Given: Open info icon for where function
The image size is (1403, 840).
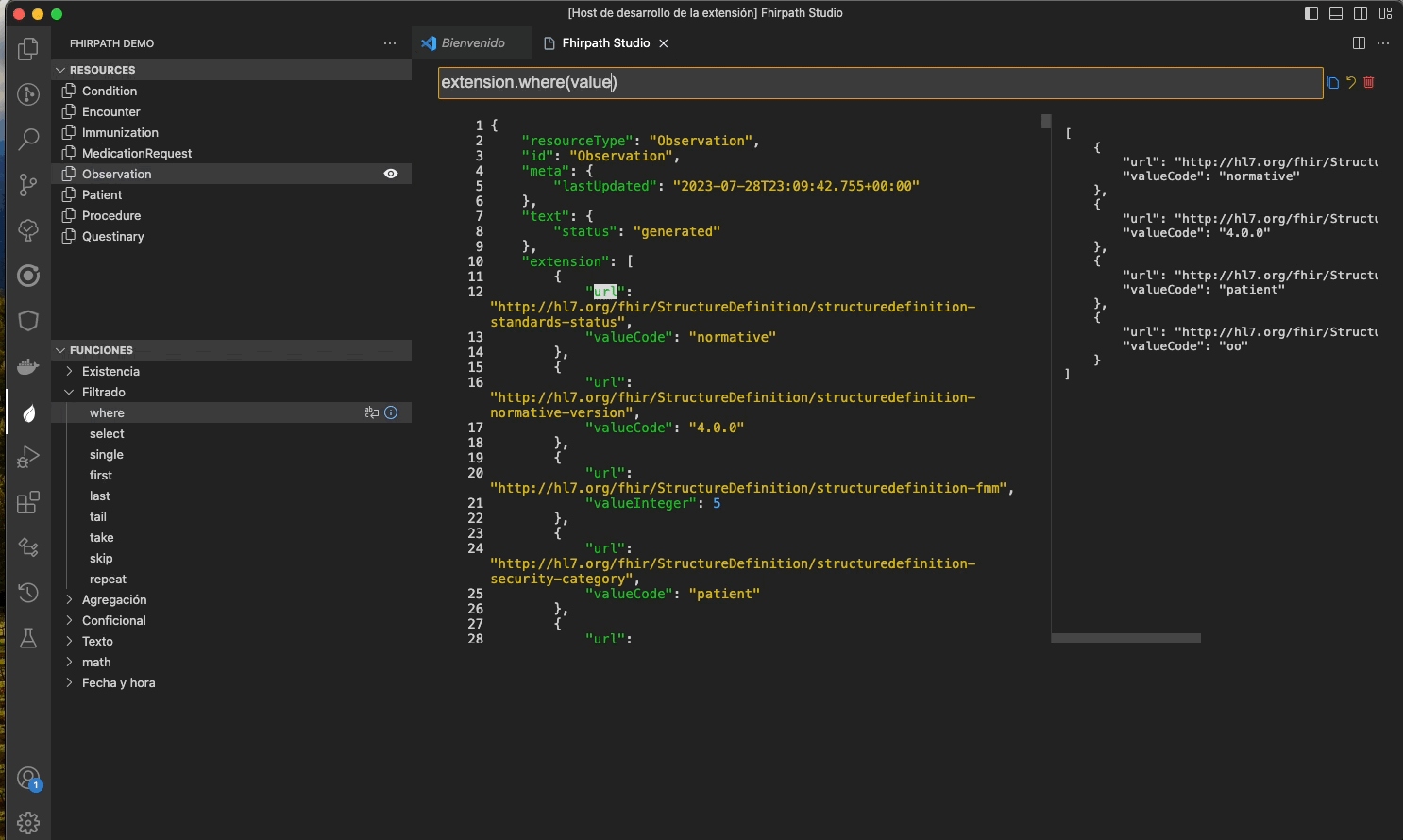Looking at the screenshot, I should (391, 412).
